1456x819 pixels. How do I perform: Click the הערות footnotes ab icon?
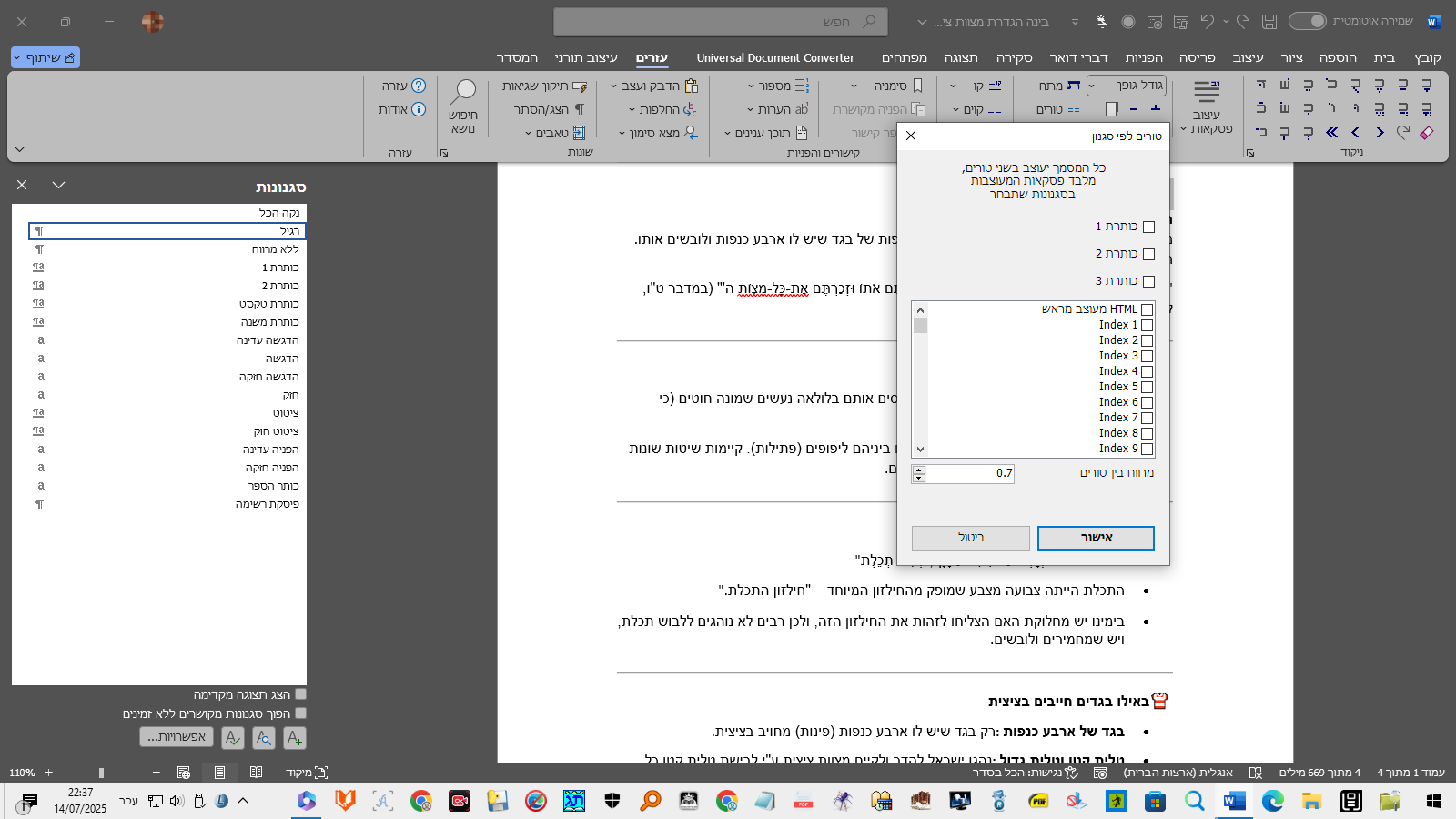click(802, 109)
